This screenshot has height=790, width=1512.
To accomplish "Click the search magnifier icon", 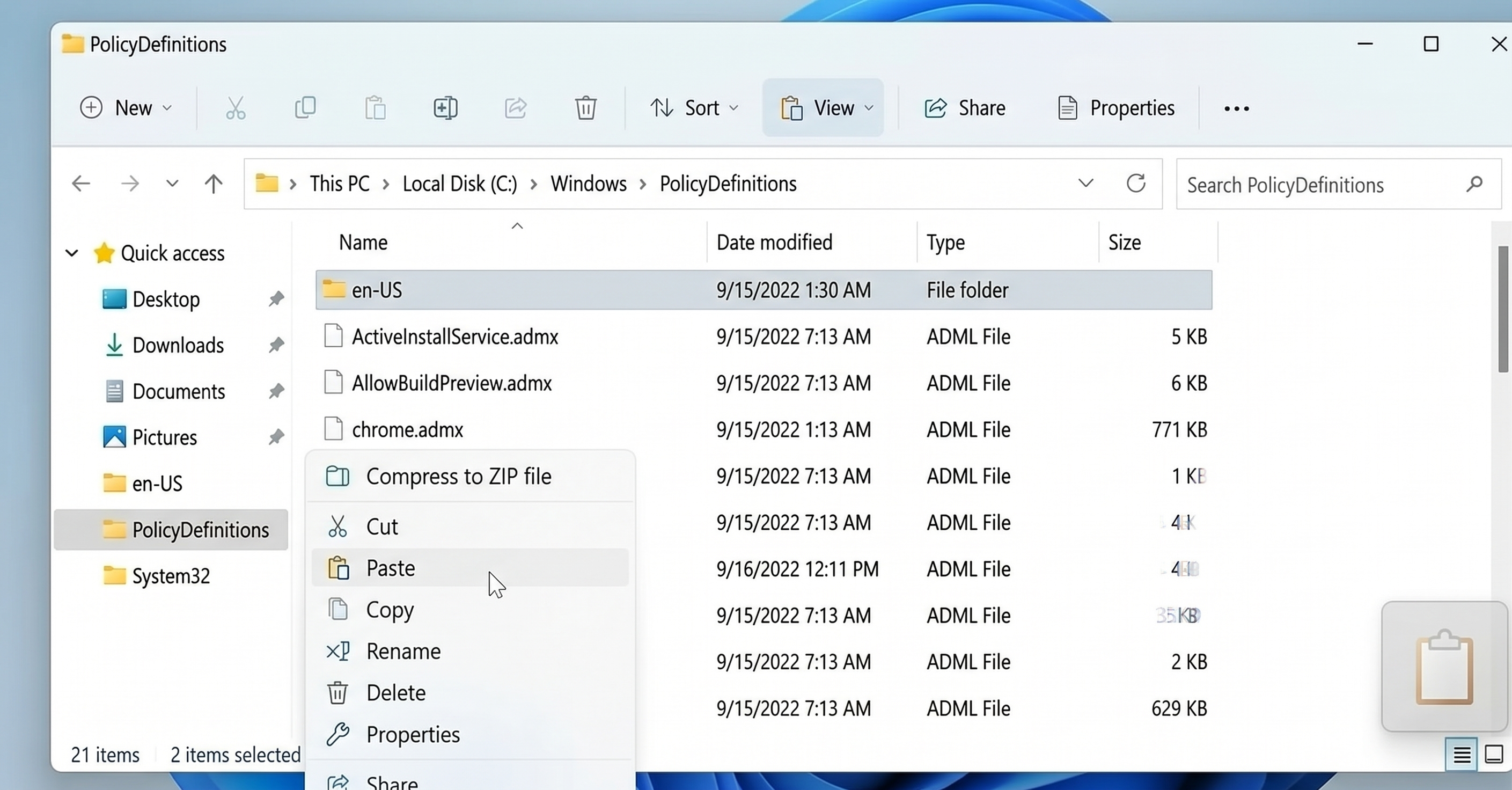I will pos(1474,184).
